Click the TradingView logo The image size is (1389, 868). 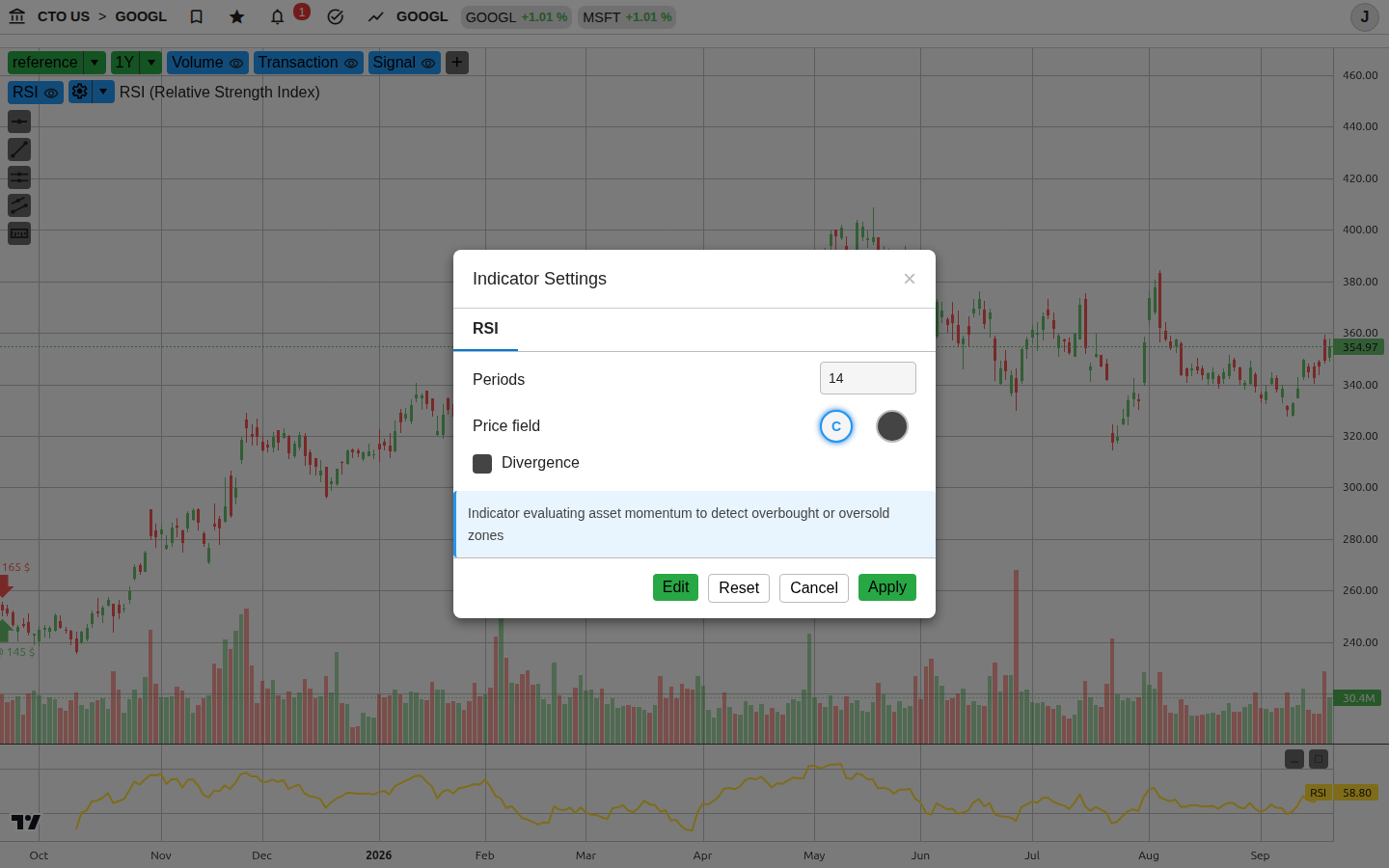pyautogui.click(x=26, y=822)
